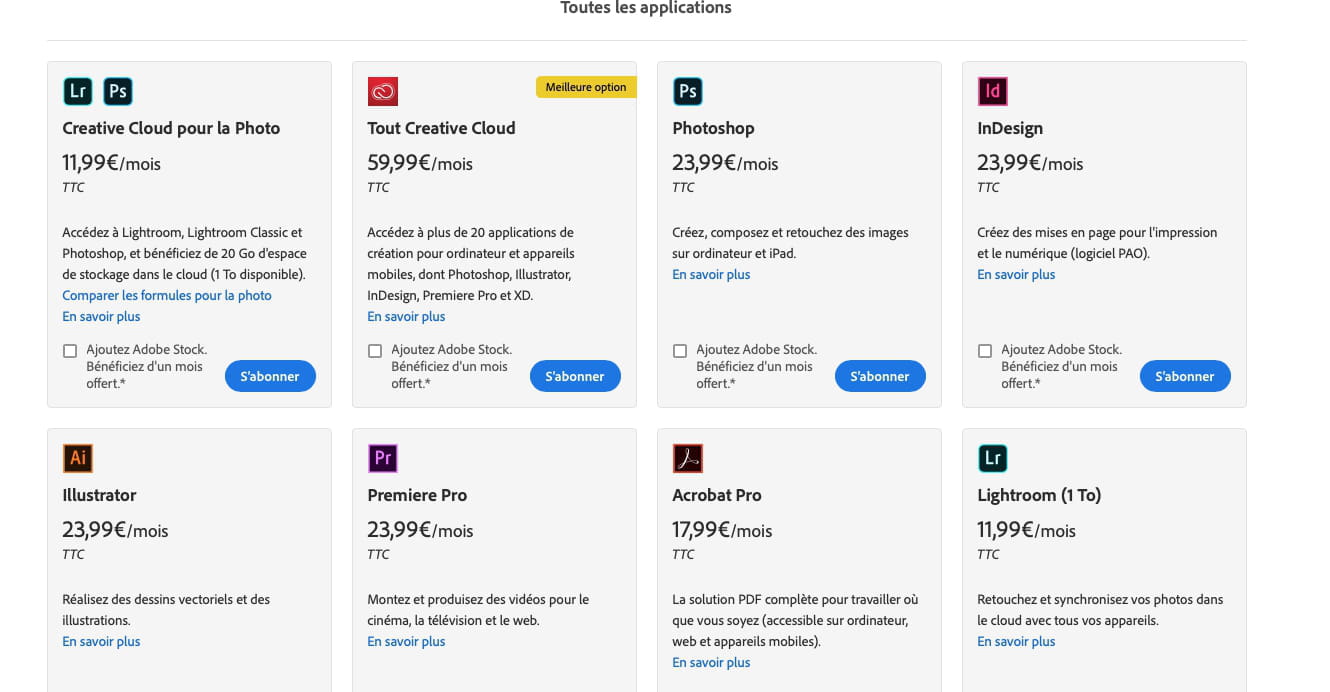Click the red Creative Cloud logo icon
The width and height of the screenshot is (1330, 692).
point(383,92)
